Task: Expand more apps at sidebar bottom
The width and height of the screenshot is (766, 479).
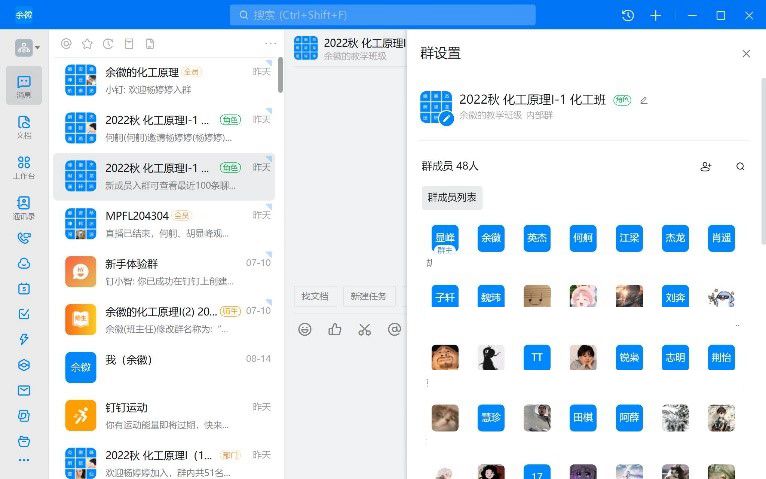Action: pyautogui.click(x=24, y=460)
